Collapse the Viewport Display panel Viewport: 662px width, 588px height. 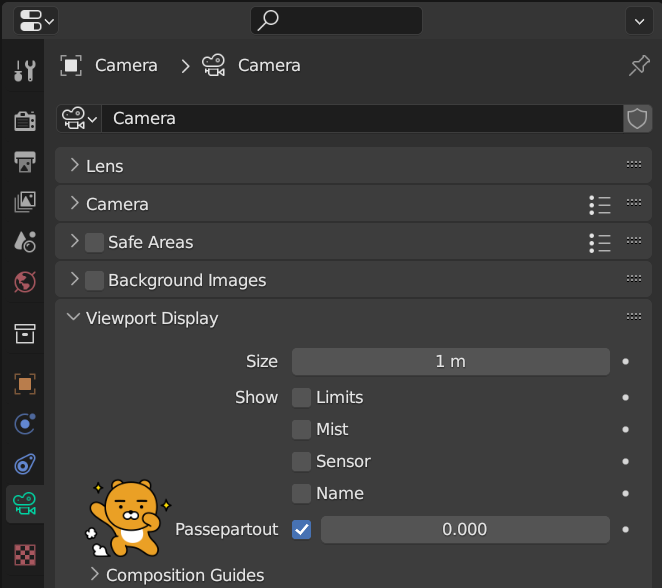(x=73, y=317)
